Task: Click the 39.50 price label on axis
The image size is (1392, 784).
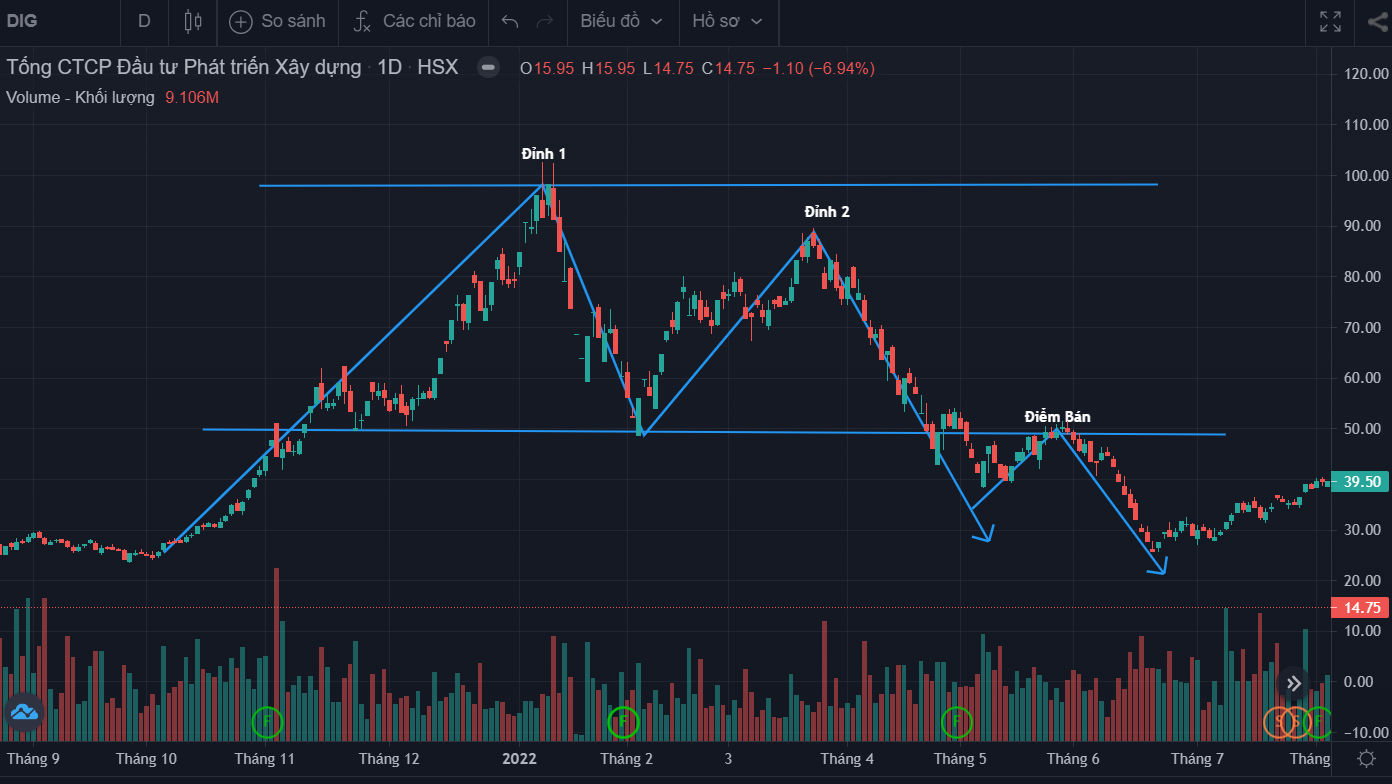Action: [x=1362, y=482]
